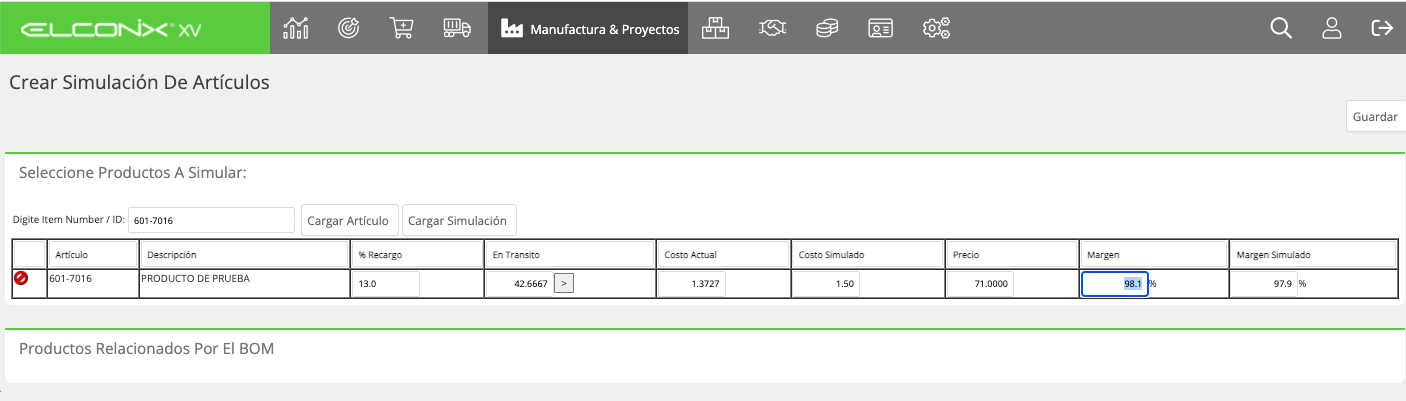Click the Margen column header

[1153, 254]
